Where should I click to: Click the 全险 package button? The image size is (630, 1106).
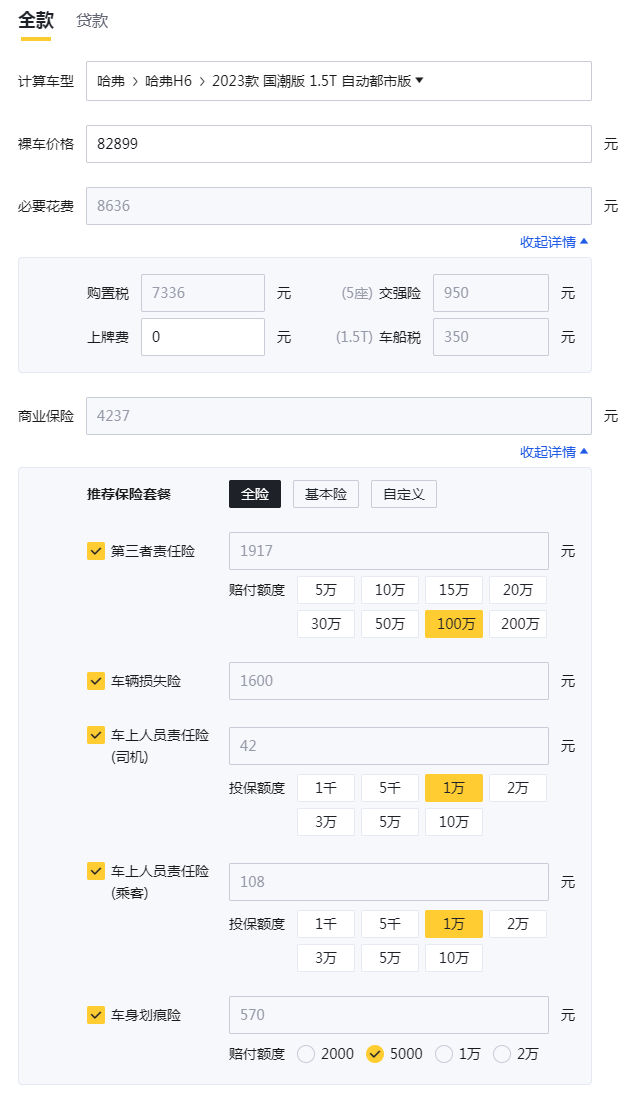point(255,494)
